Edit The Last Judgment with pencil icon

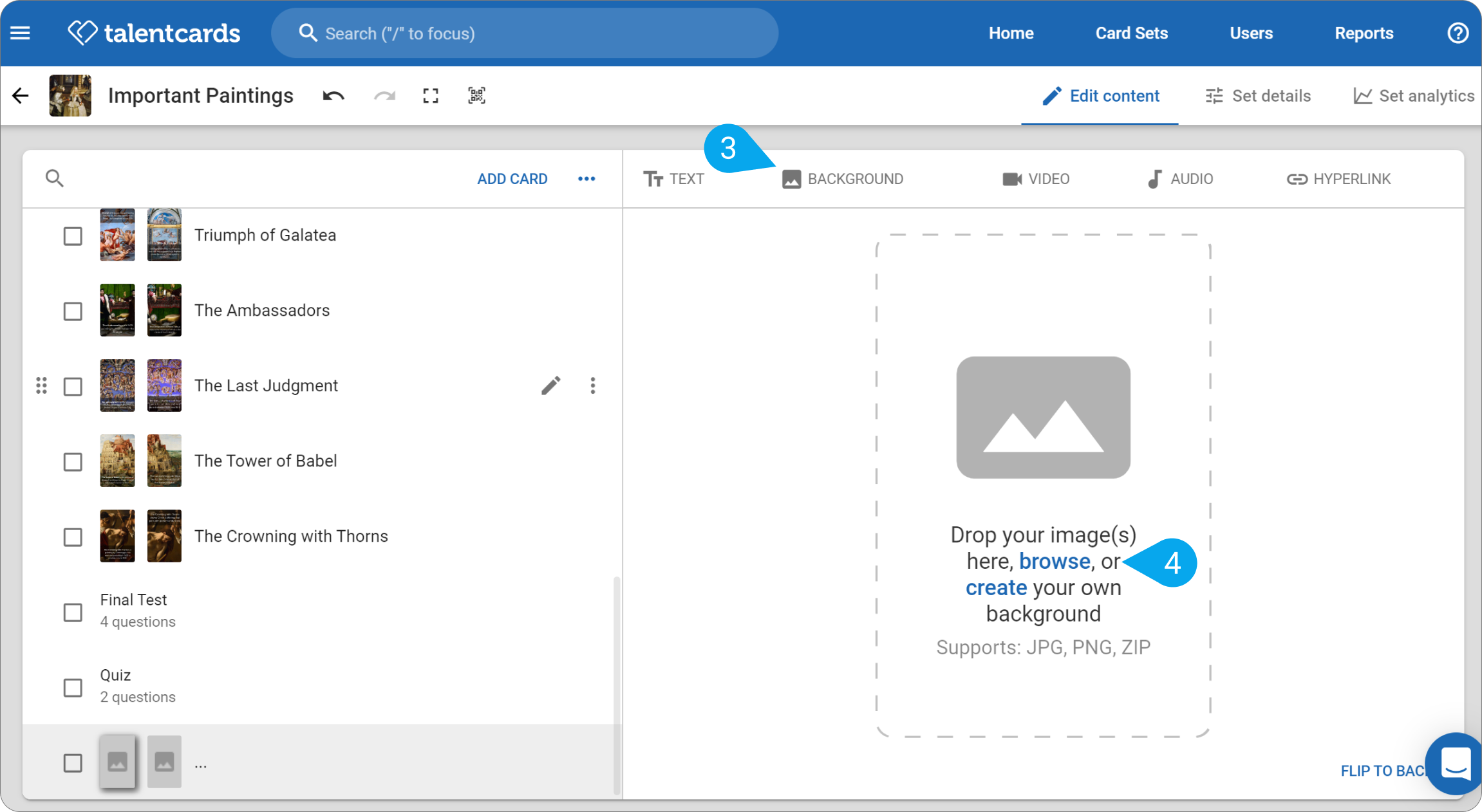[551, 385]
